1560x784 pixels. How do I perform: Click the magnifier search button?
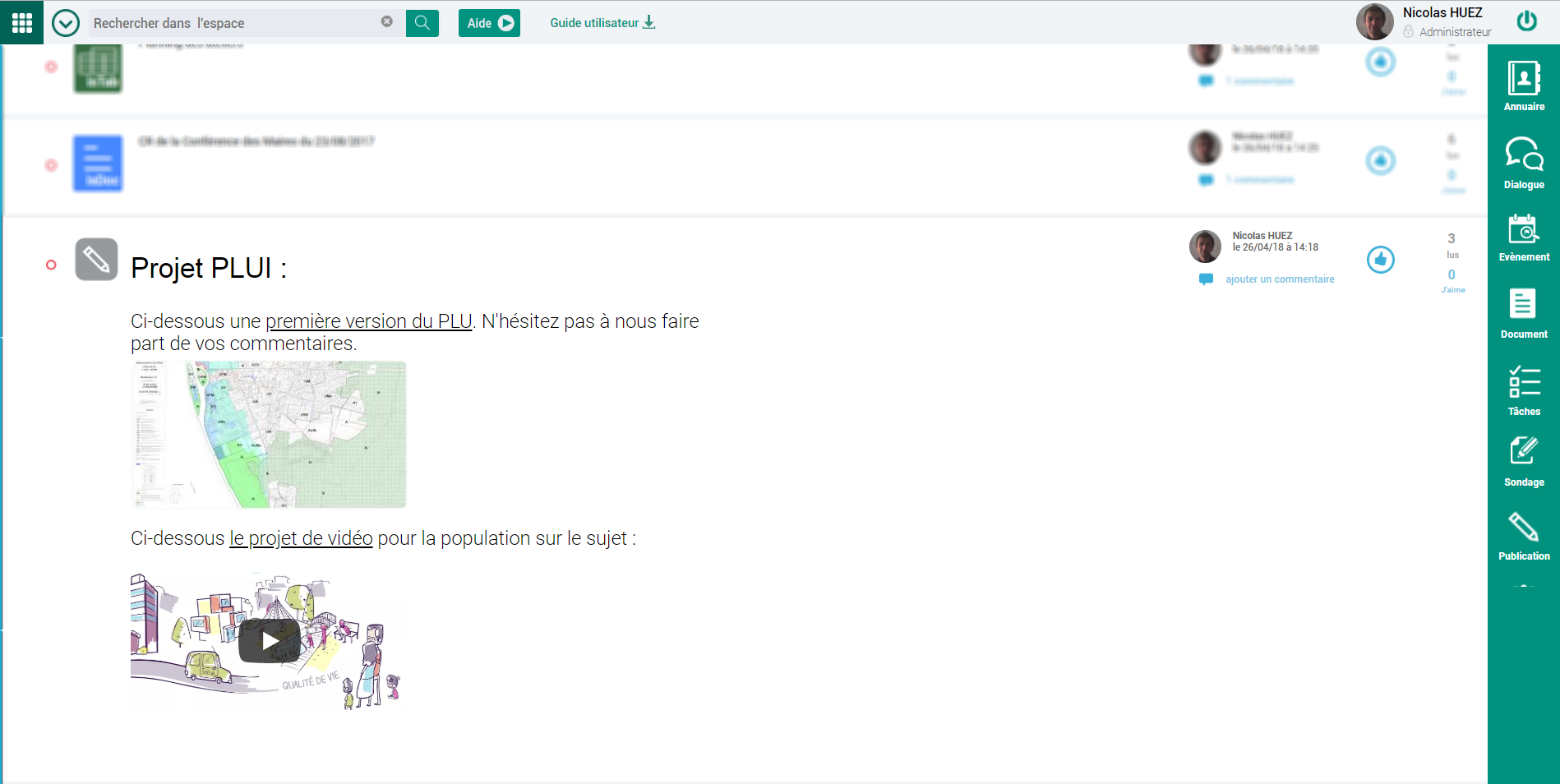coord(422,23)
